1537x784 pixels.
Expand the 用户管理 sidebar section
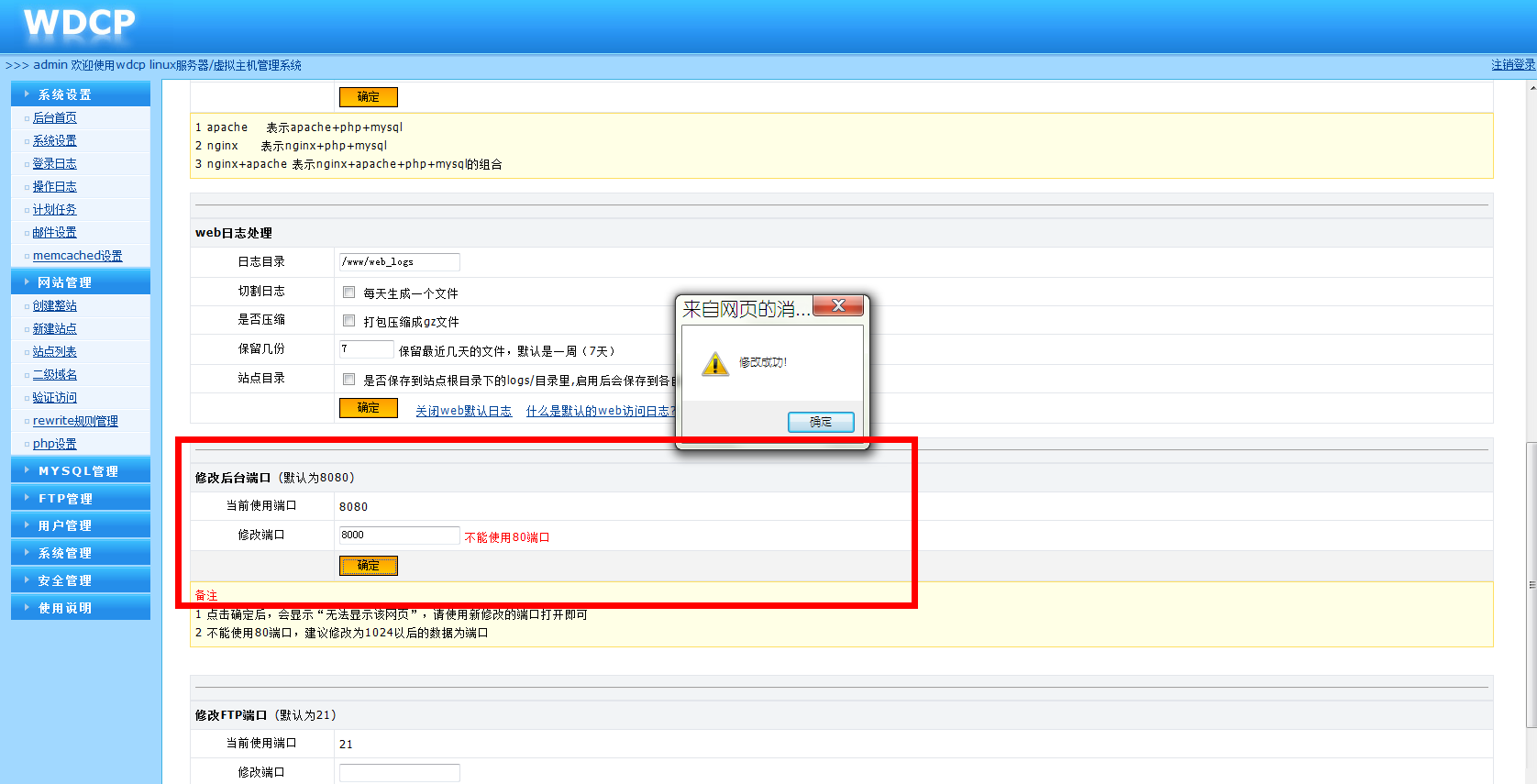pyautogui.click(x=81, y=525)
